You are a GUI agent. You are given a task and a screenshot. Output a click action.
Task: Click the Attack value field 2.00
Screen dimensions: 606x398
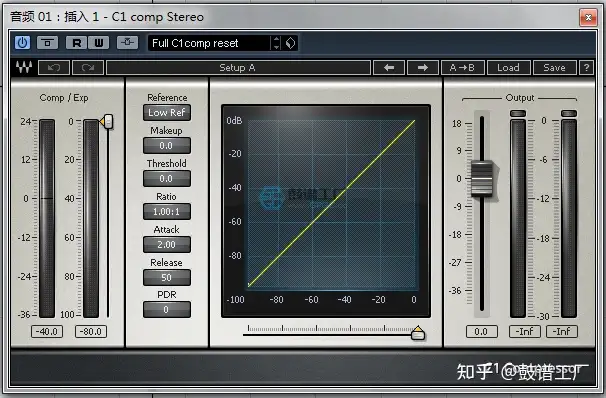(167, 245)
